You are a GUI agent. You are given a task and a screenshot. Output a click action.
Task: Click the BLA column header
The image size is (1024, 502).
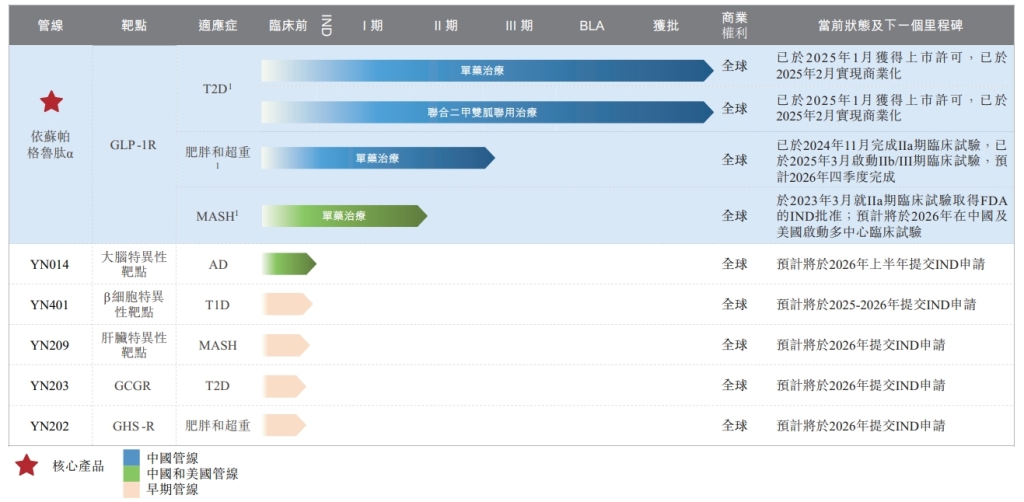(x=592, y=26)
